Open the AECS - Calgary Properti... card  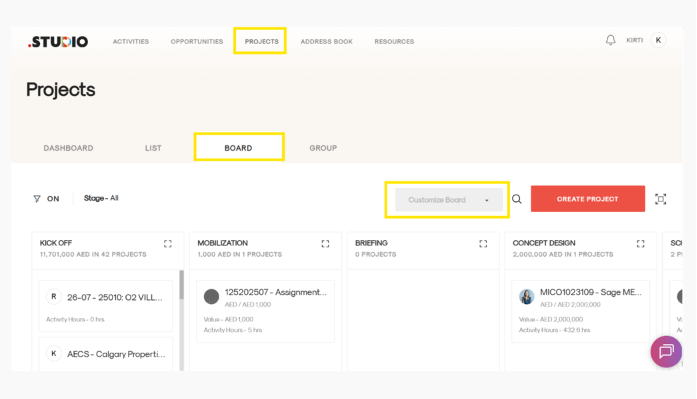pyautogui.click(x=106, y=354)
